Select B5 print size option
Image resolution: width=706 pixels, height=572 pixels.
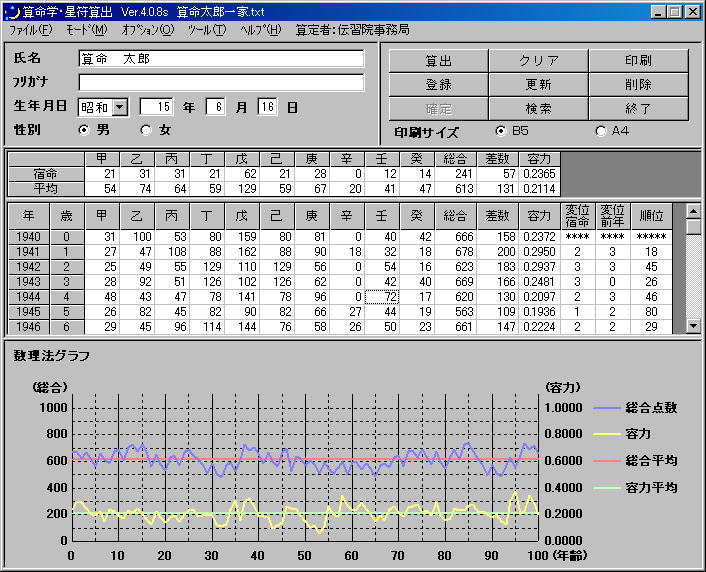(501, 131)
